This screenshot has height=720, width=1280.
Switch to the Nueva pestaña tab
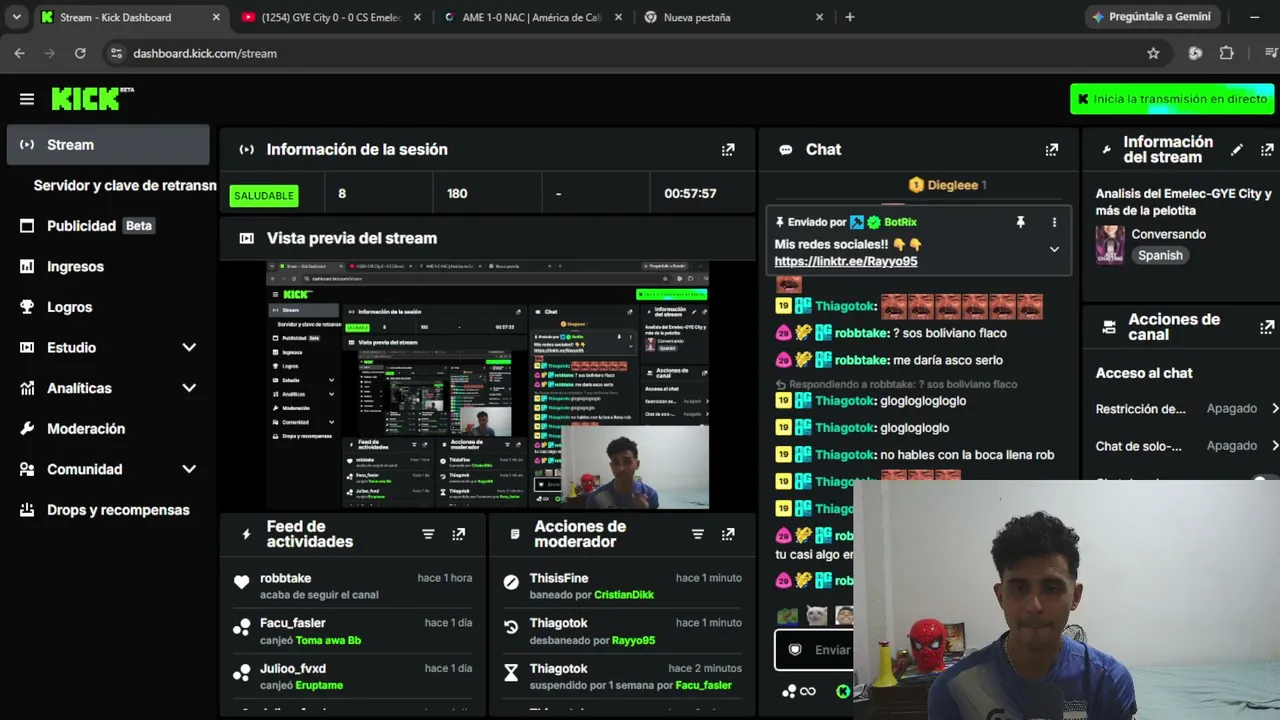coord(735,17)
